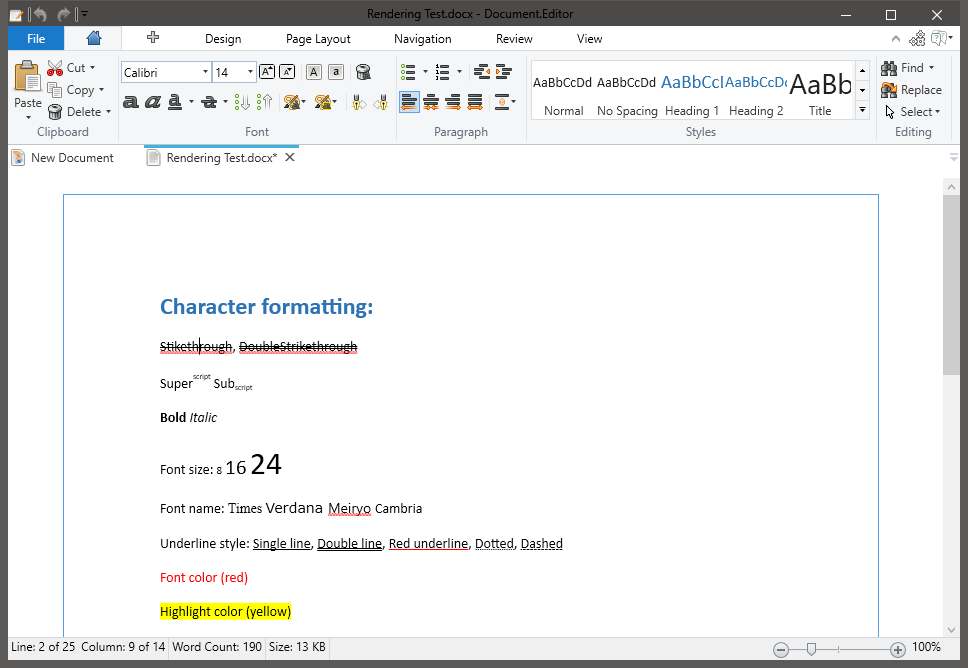Image resolution: width=968 pixels, height=668 pixels.
Task: Toggle bold formatting icon
Action: [x=130, y=102]
